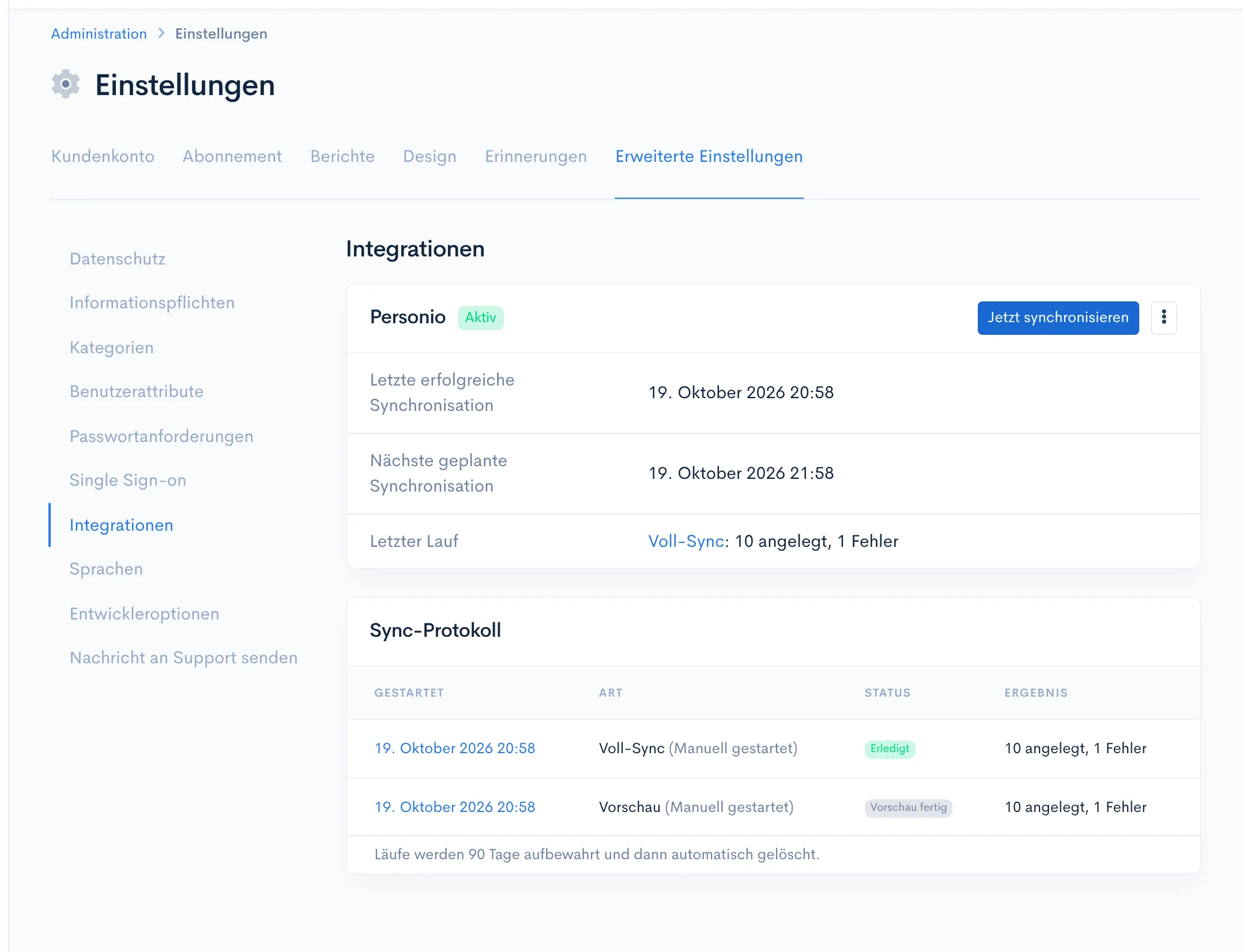
Task: Click the Aktiv status badge
Action: click(481, 318)
